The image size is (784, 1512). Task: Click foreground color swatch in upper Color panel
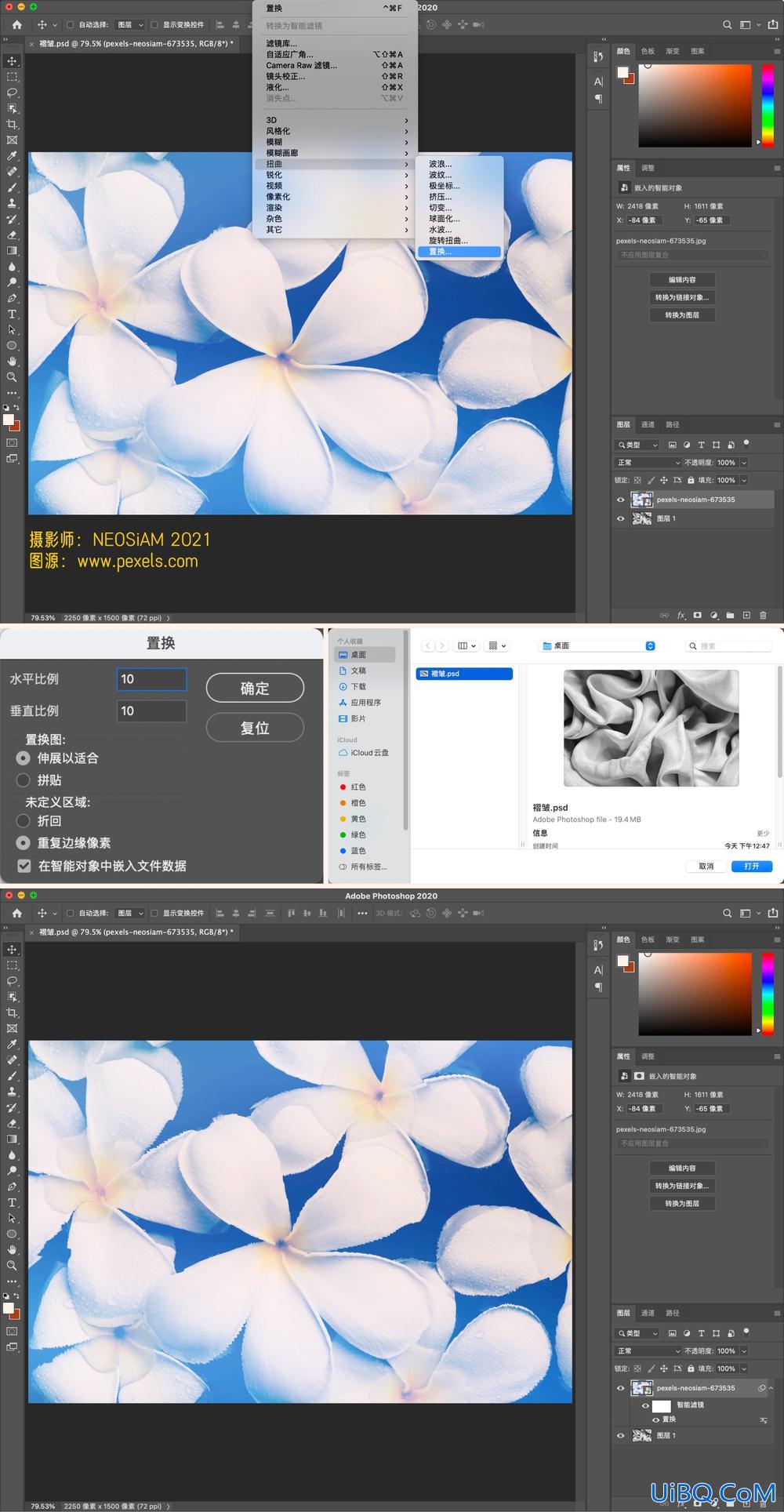point(622,73)
